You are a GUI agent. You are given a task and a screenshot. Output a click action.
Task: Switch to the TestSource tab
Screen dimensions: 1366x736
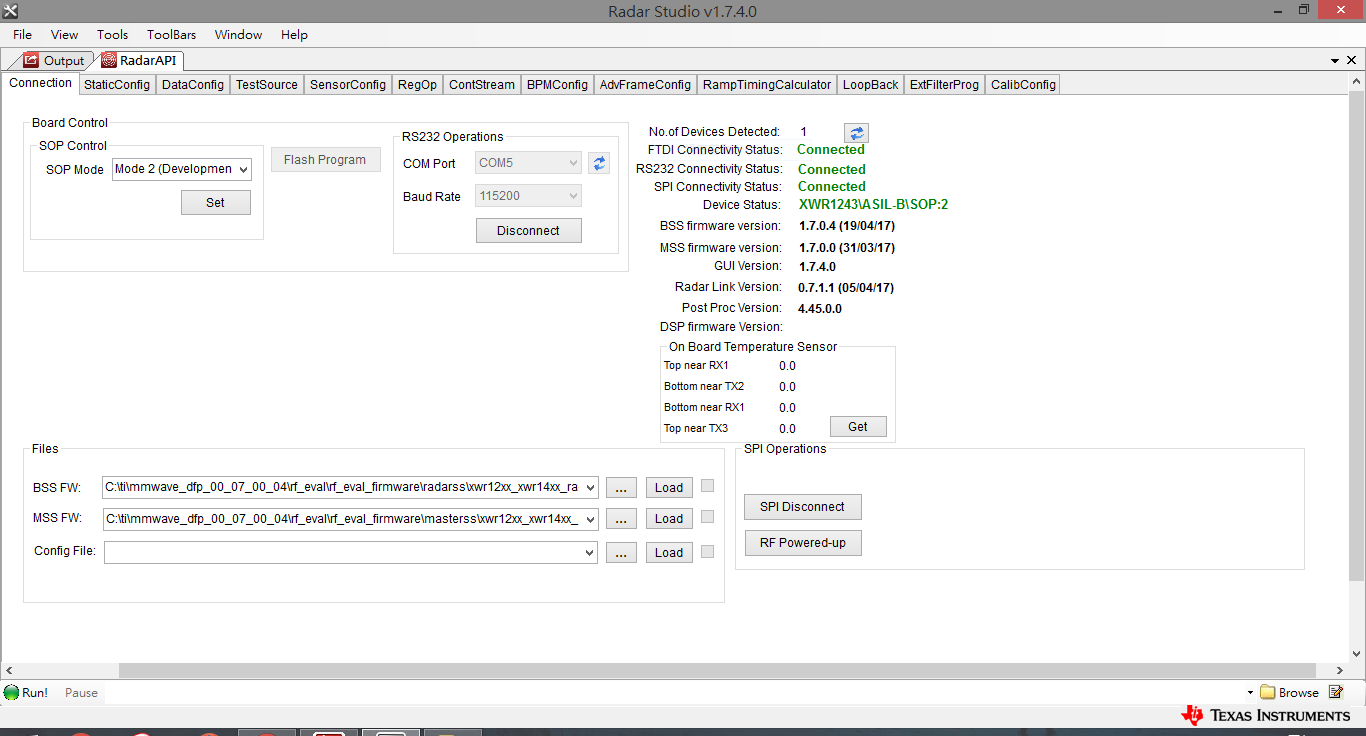267,85
